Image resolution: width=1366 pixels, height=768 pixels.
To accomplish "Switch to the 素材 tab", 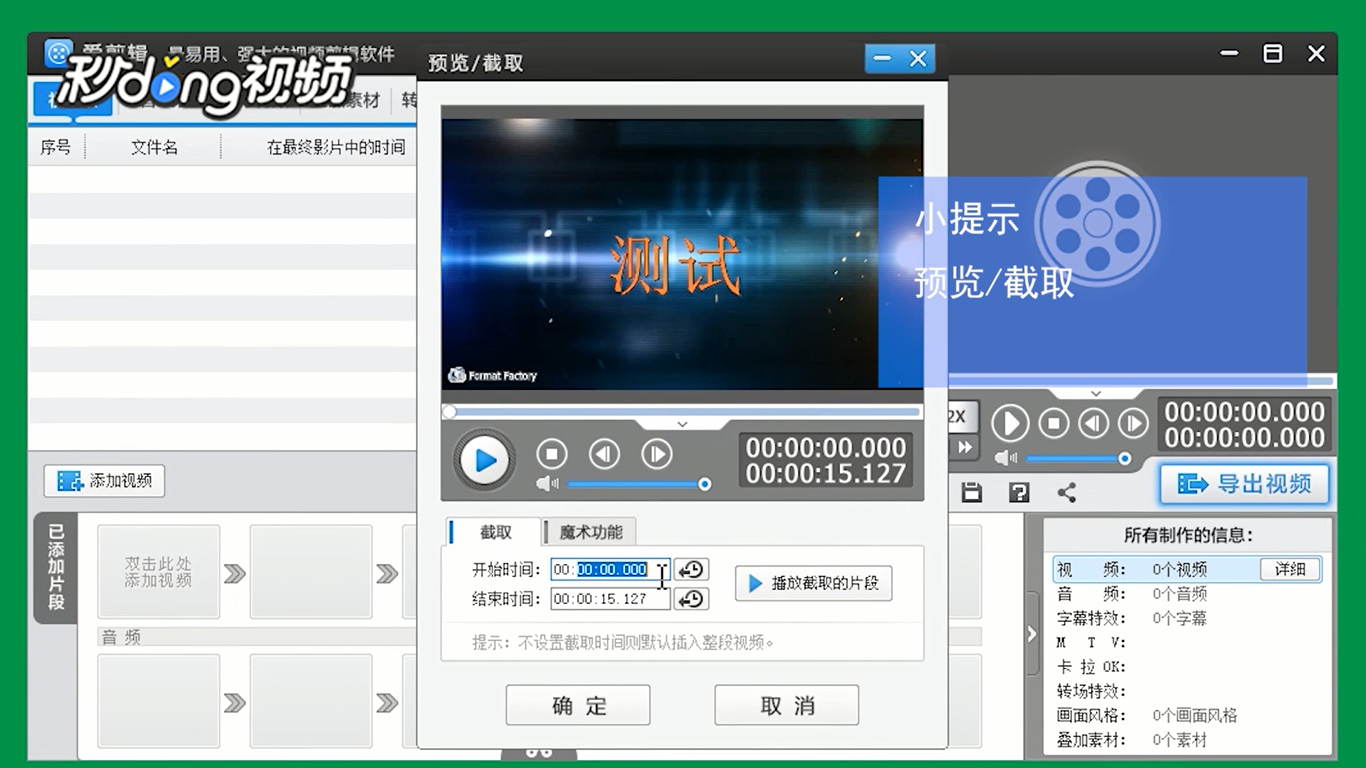I will pos(363,100).
